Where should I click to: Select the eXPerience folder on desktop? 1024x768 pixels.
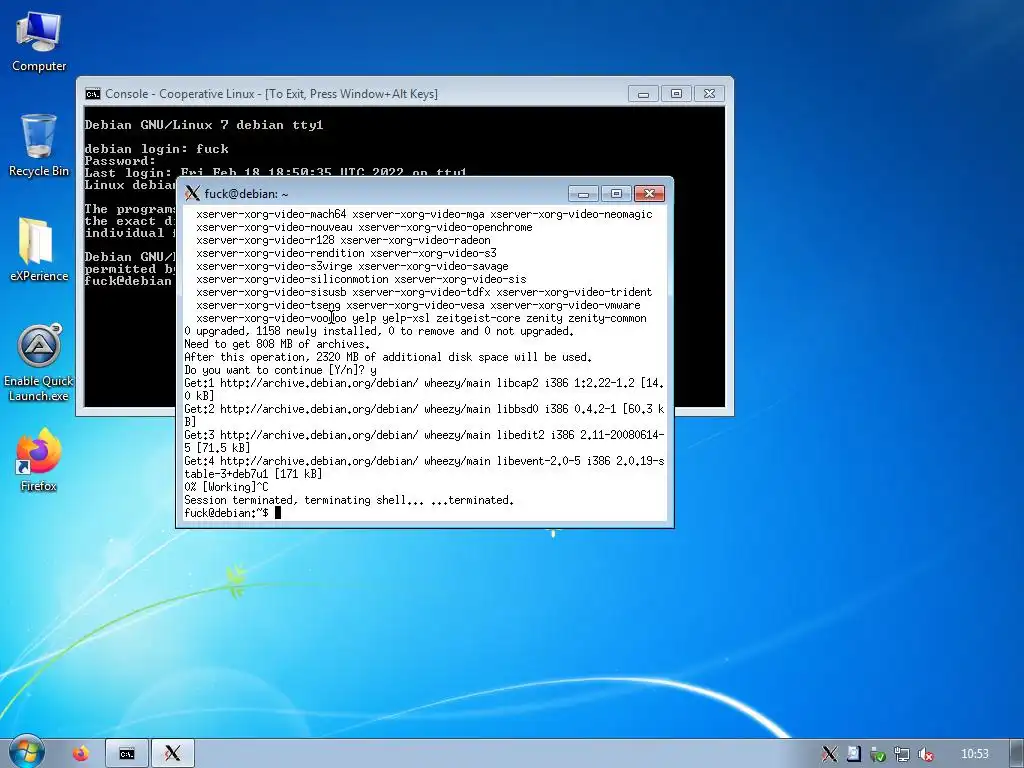coord(39,249)
